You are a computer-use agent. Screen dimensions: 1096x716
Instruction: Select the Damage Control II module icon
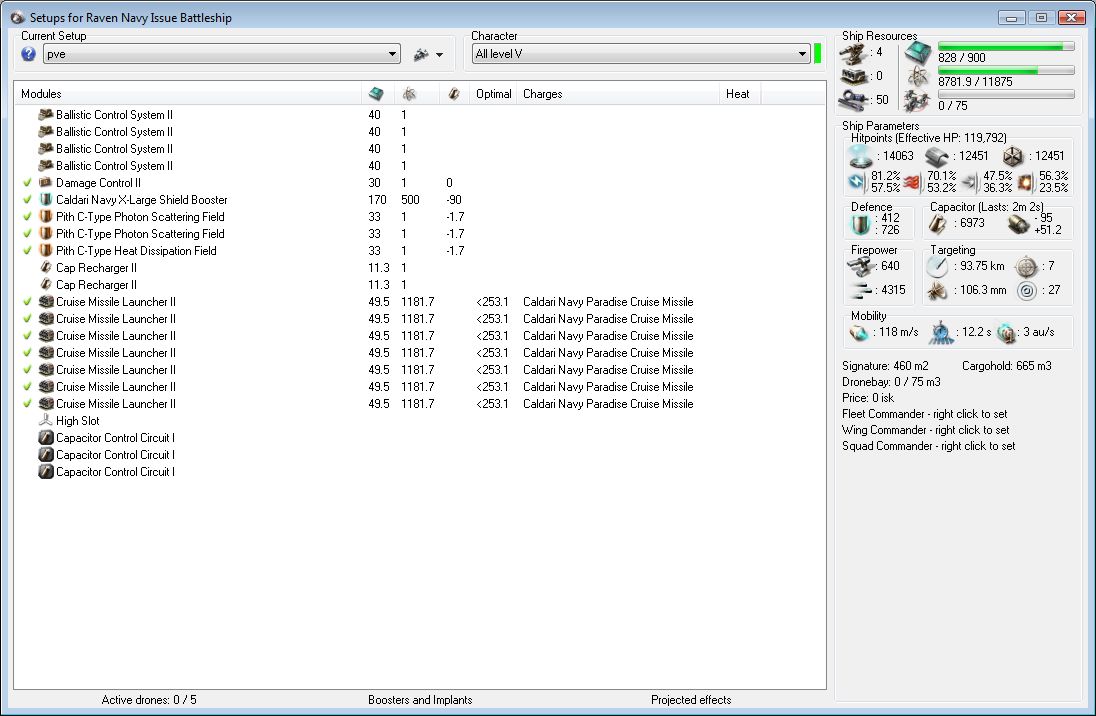[45, 182]
